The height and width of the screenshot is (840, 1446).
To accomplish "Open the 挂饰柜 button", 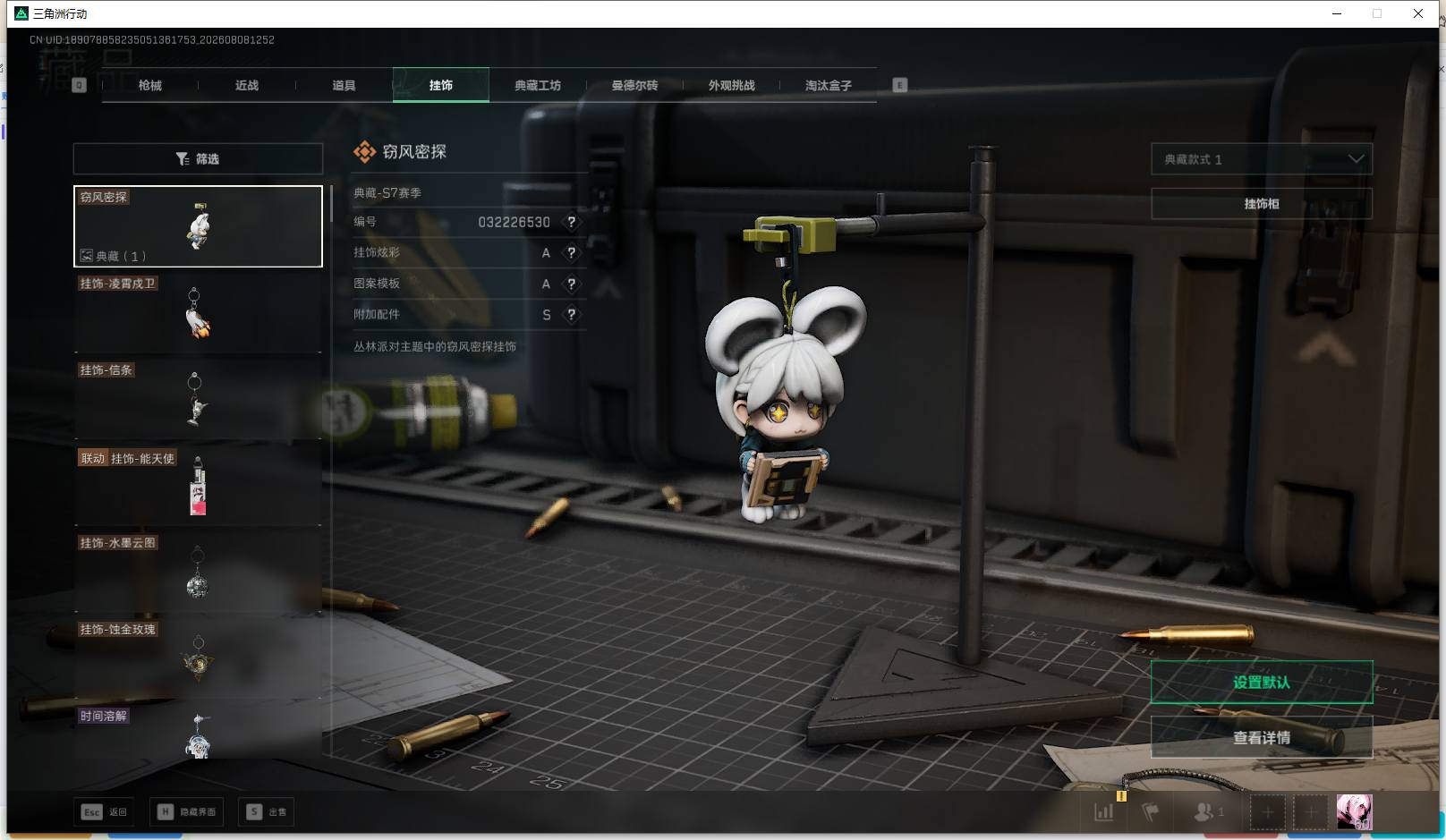I will tap(1262, 204).
